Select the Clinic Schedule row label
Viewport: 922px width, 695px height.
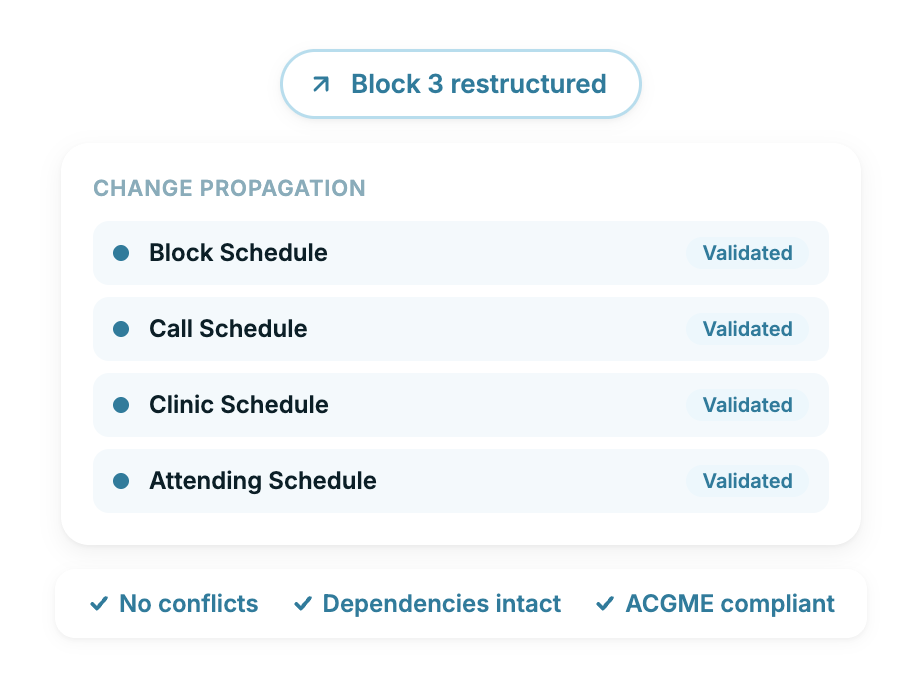(x=238, y=405)
